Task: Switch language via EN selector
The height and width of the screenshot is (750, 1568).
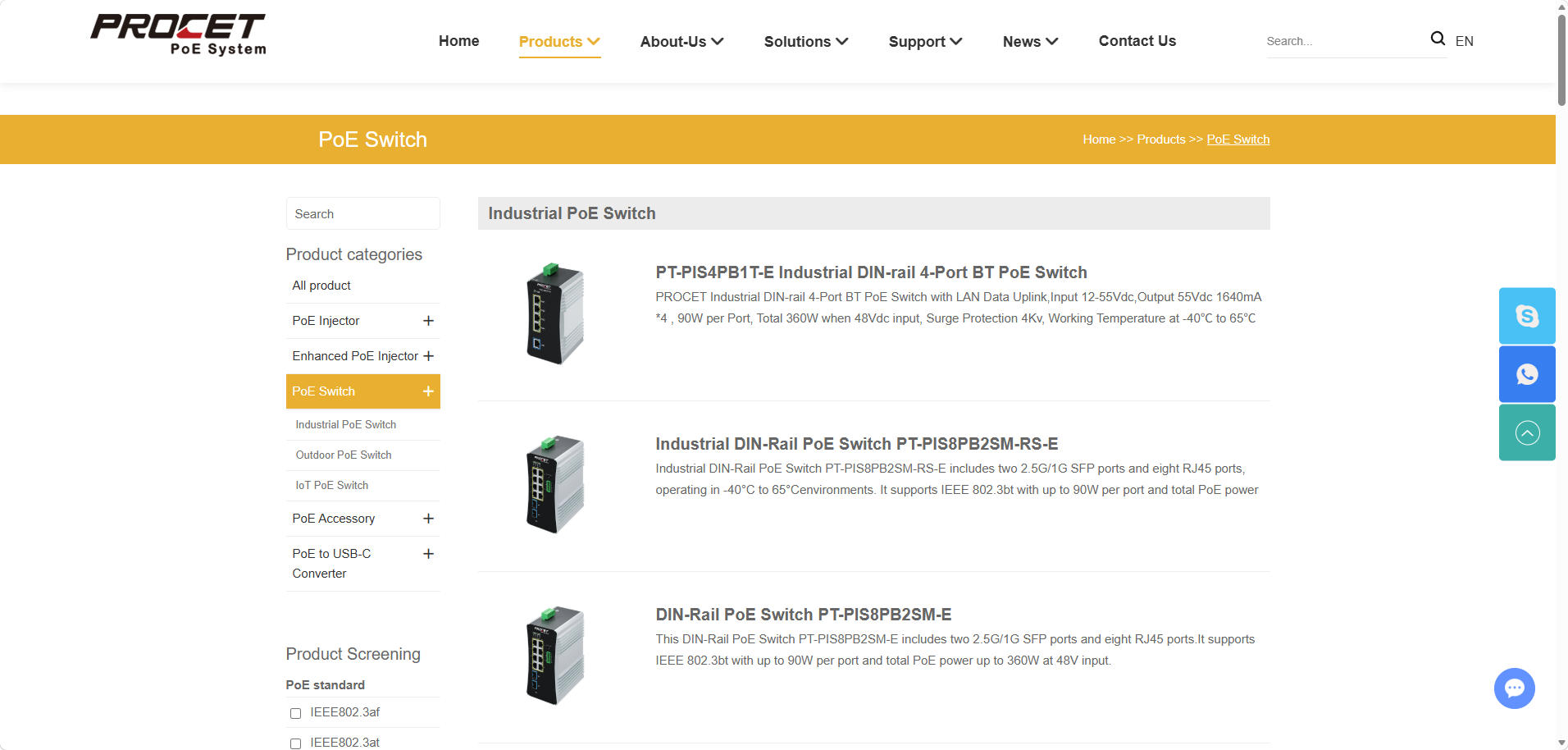Action: [1465, 41]
